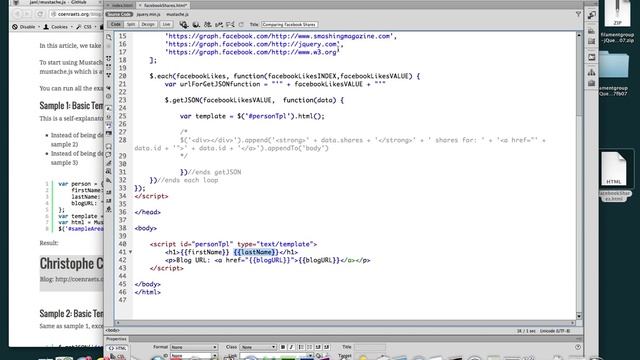Open the Properties panel tab
Viewport: 640px width, 360px height.
tap(116, 339)
